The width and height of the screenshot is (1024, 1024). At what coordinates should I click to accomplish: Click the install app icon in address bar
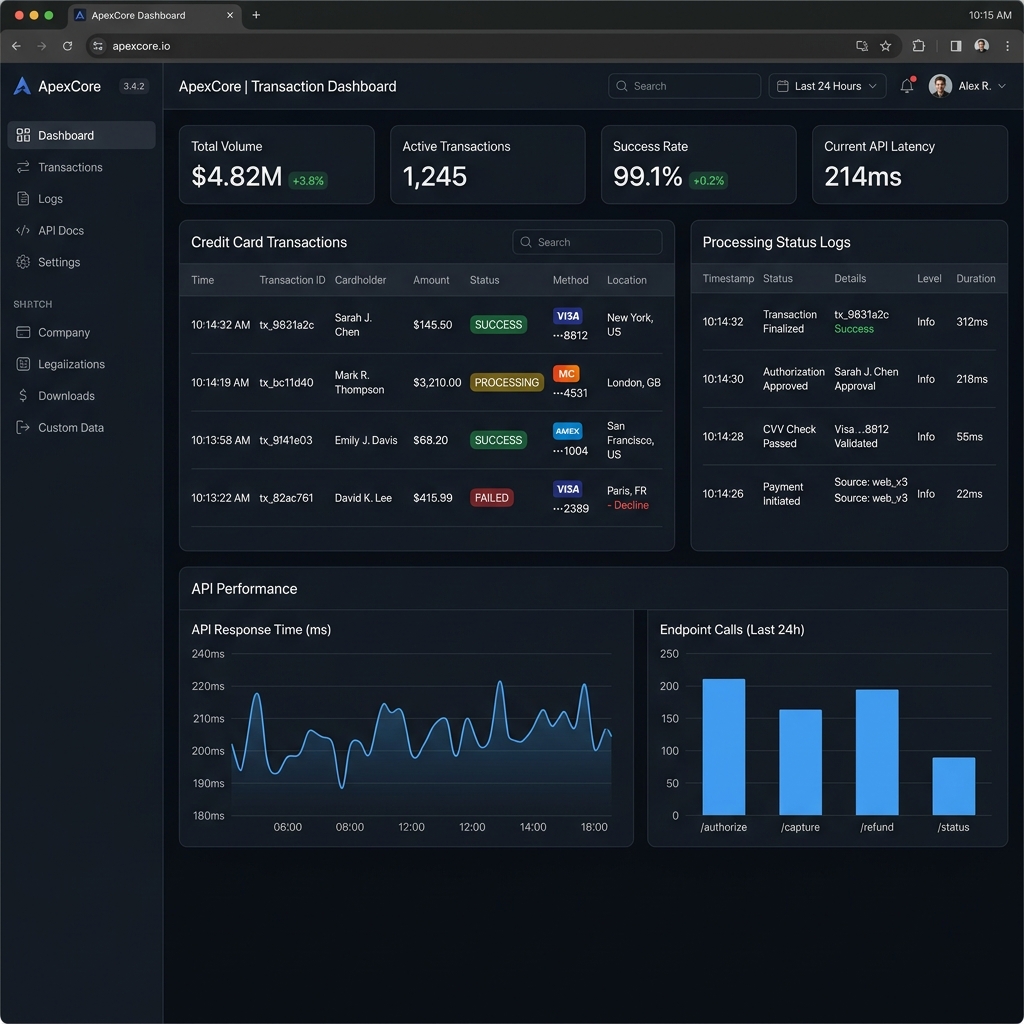point(862,46)
